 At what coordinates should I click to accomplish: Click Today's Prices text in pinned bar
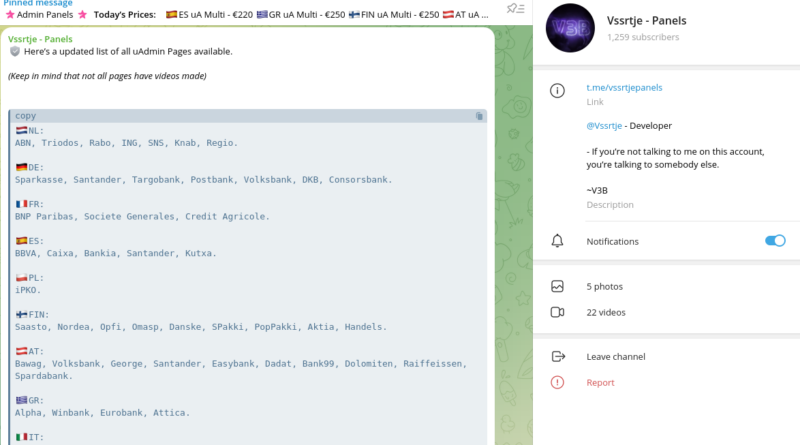(125, 15)
